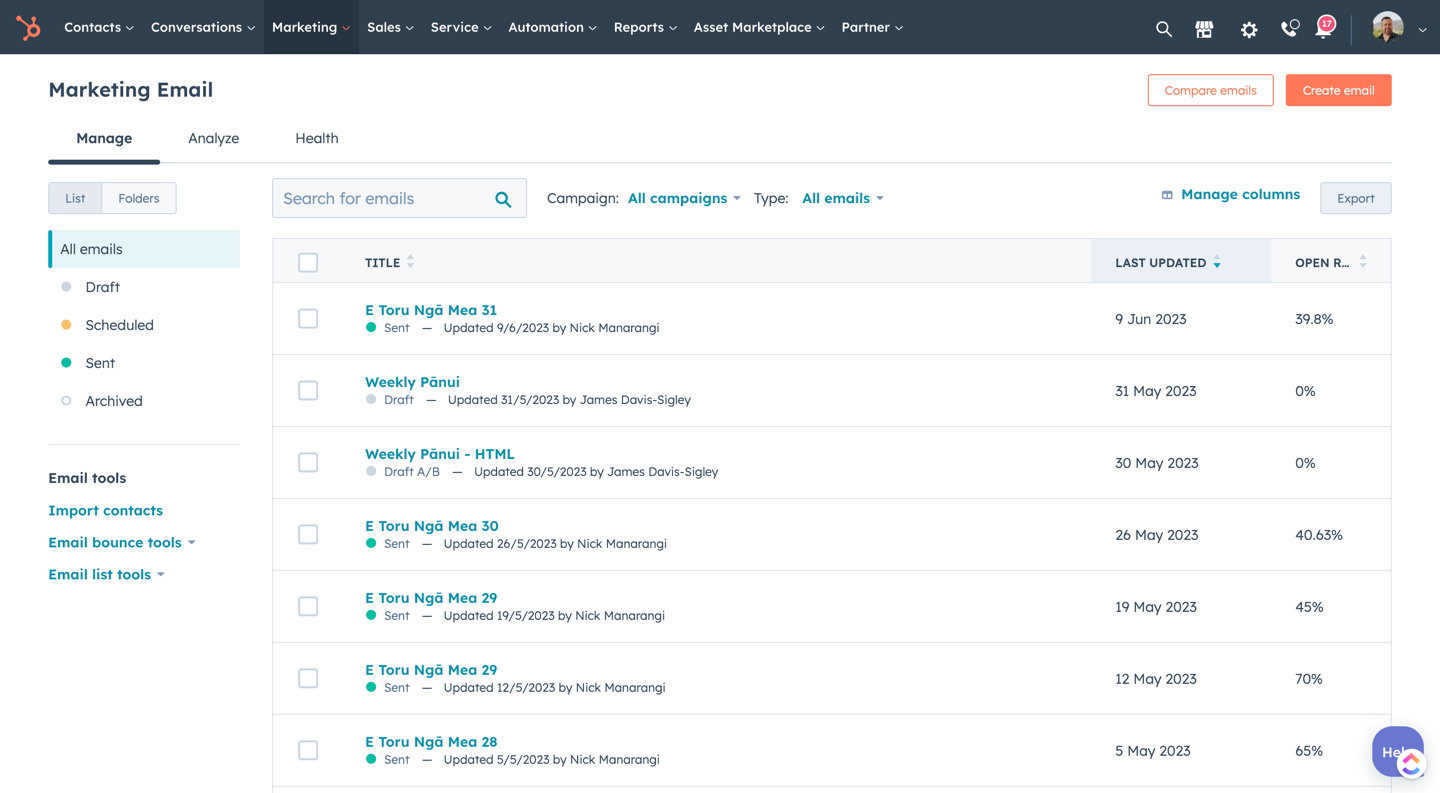The image size is (1440, 793).
Task: Select the Manage tab
Action: coord(104,139)
